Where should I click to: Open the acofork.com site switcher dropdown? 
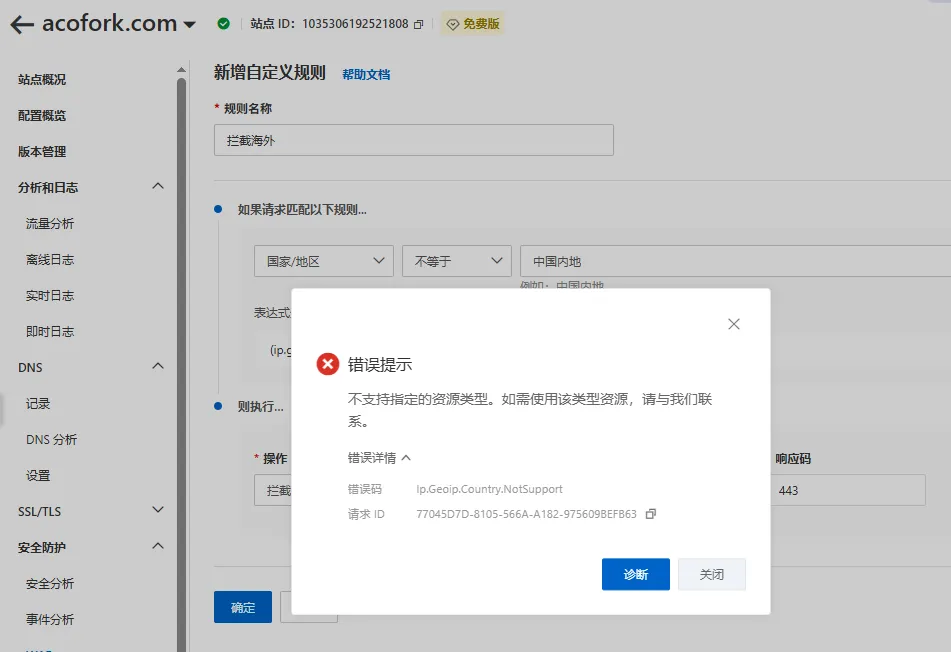(x=190, y=25)
